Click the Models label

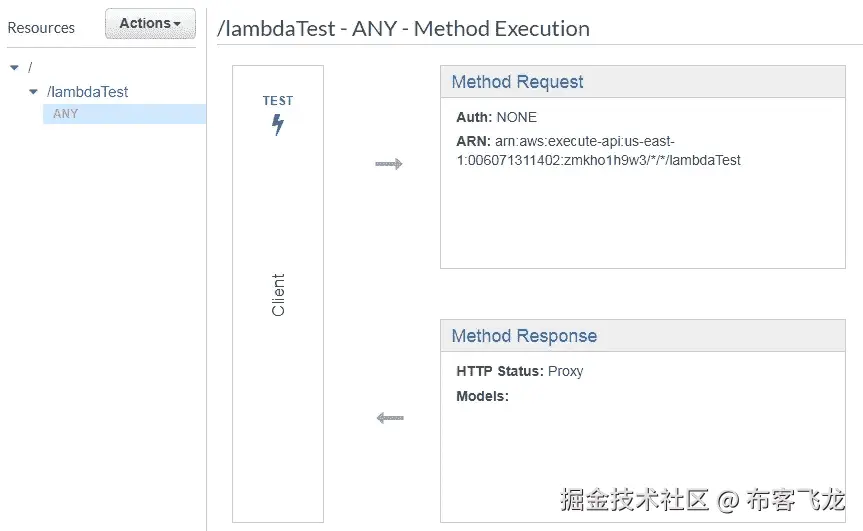(482, 396)
